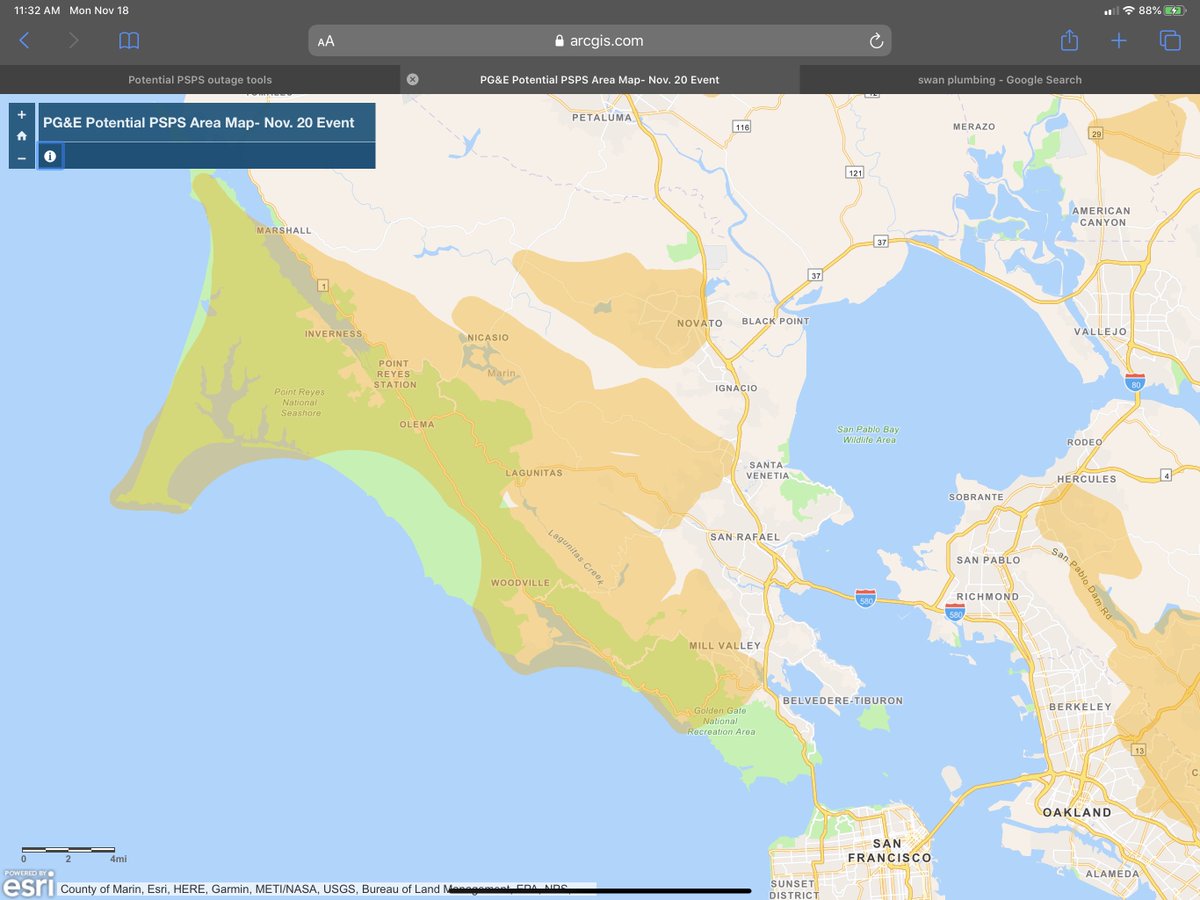Tap the Highway 4 shield near Hercules
The height and width of the screenshot is (900, 1200).
1166,475
